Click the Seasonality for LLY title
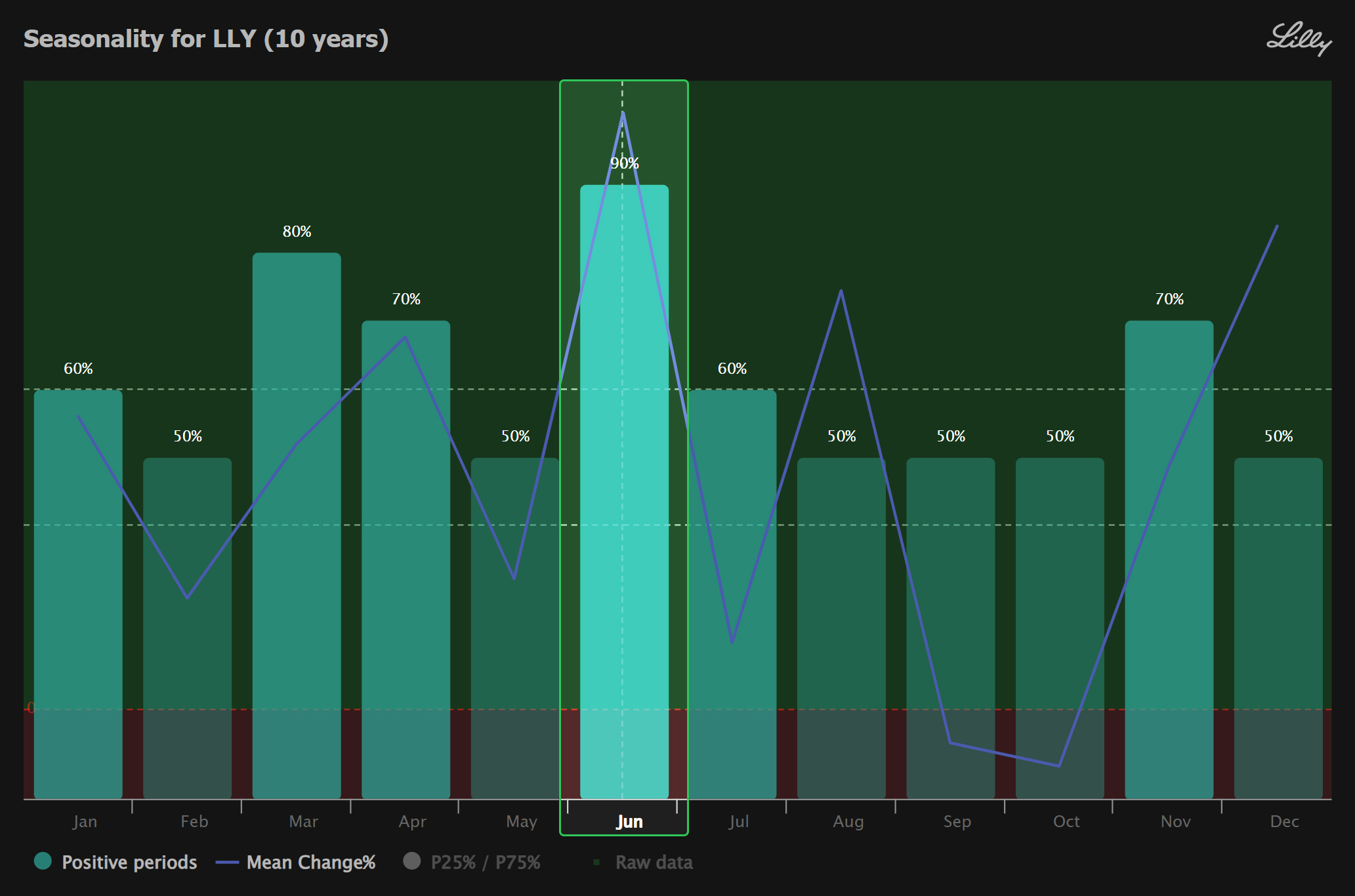 [206, 39]
